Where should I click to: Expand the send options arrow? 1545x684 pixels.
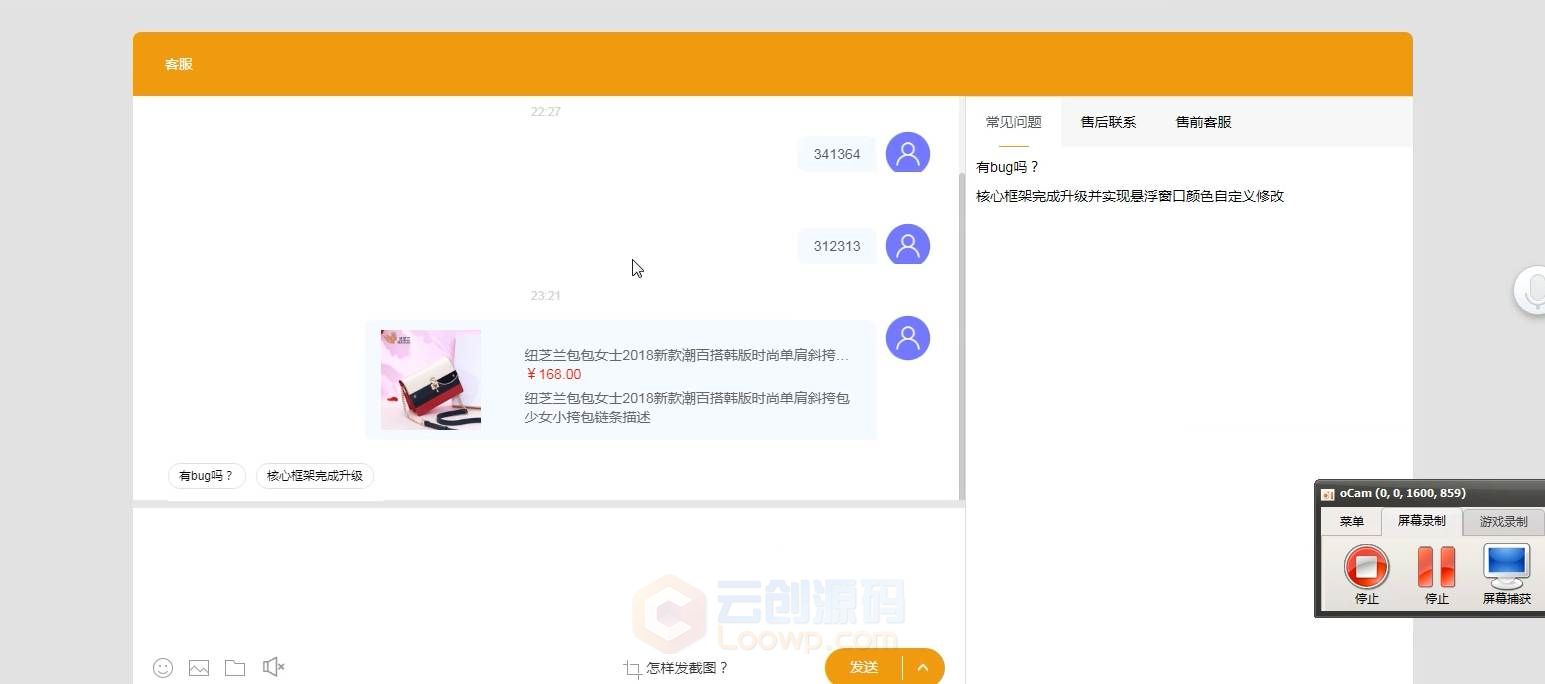point(924,667)
